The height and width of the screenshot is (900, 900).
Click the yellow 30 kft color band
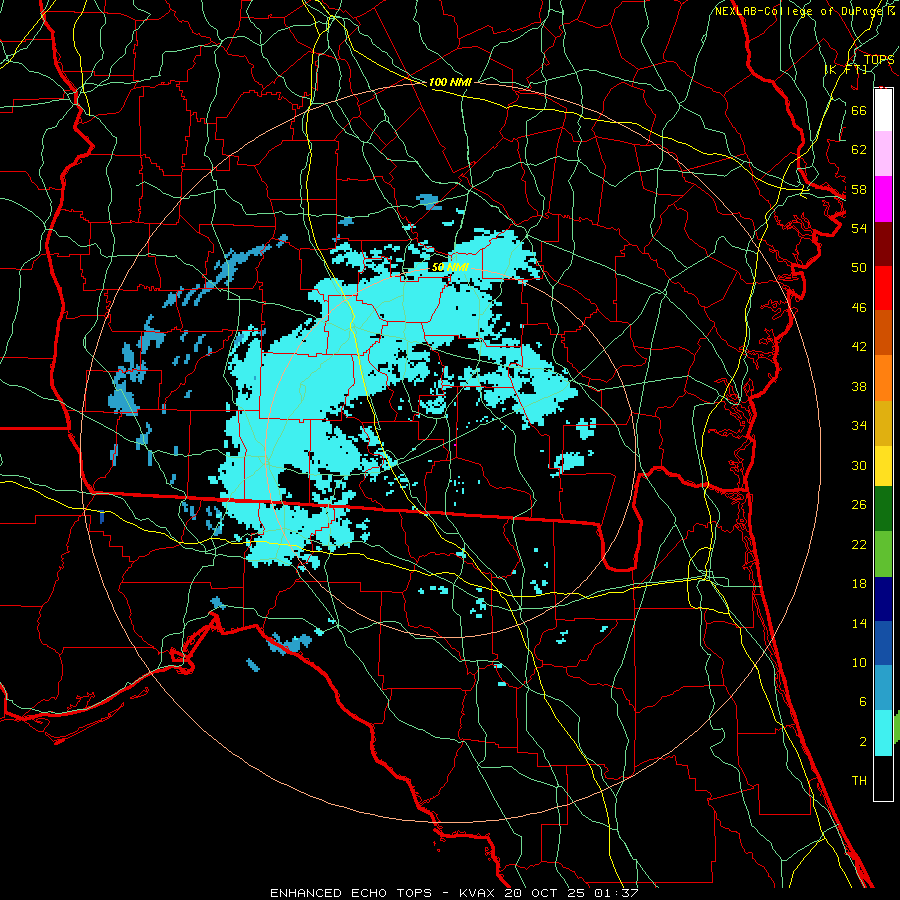pyautogui.click(x=883, y=466)
